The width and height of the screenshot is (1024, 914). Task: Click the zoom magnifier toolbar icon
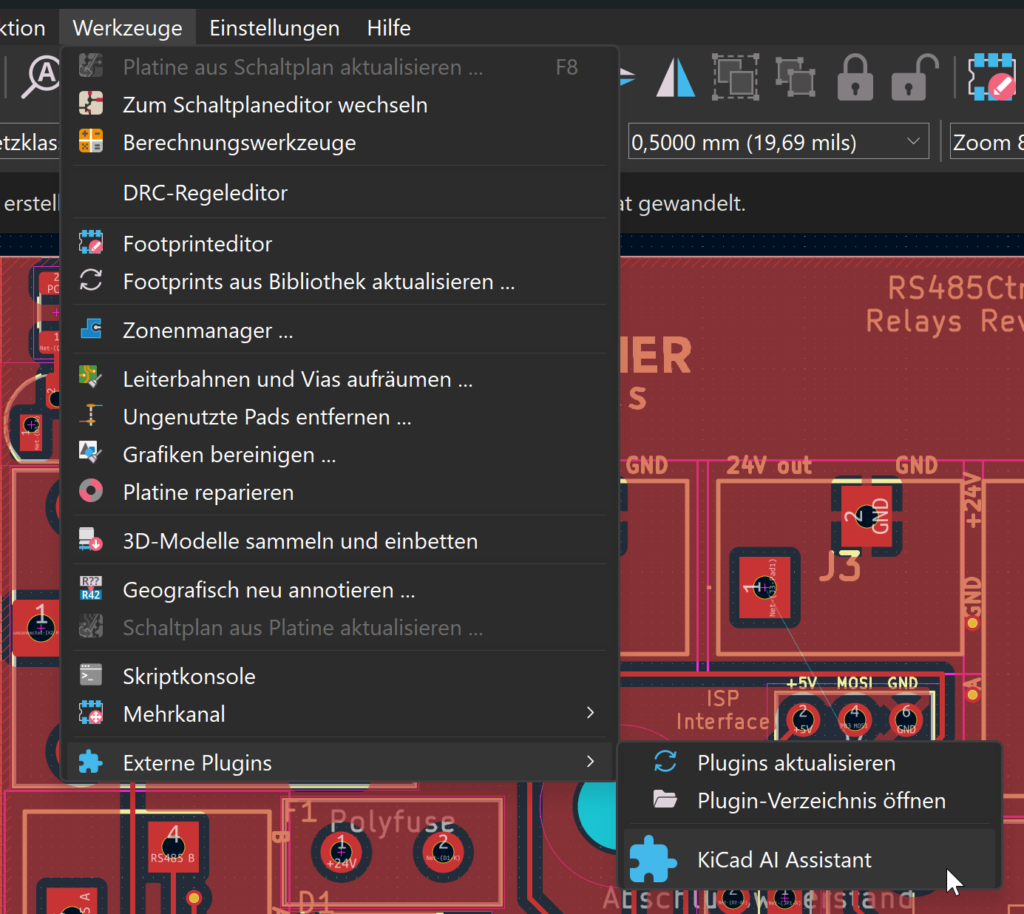[41, 78]
